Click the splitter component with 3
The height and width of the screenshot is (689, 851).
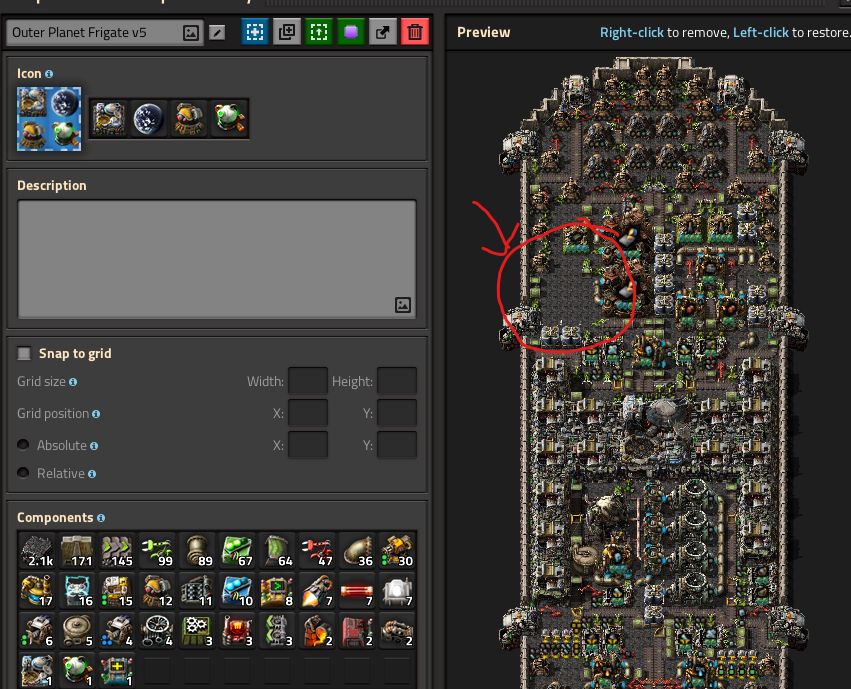[277, 630]
